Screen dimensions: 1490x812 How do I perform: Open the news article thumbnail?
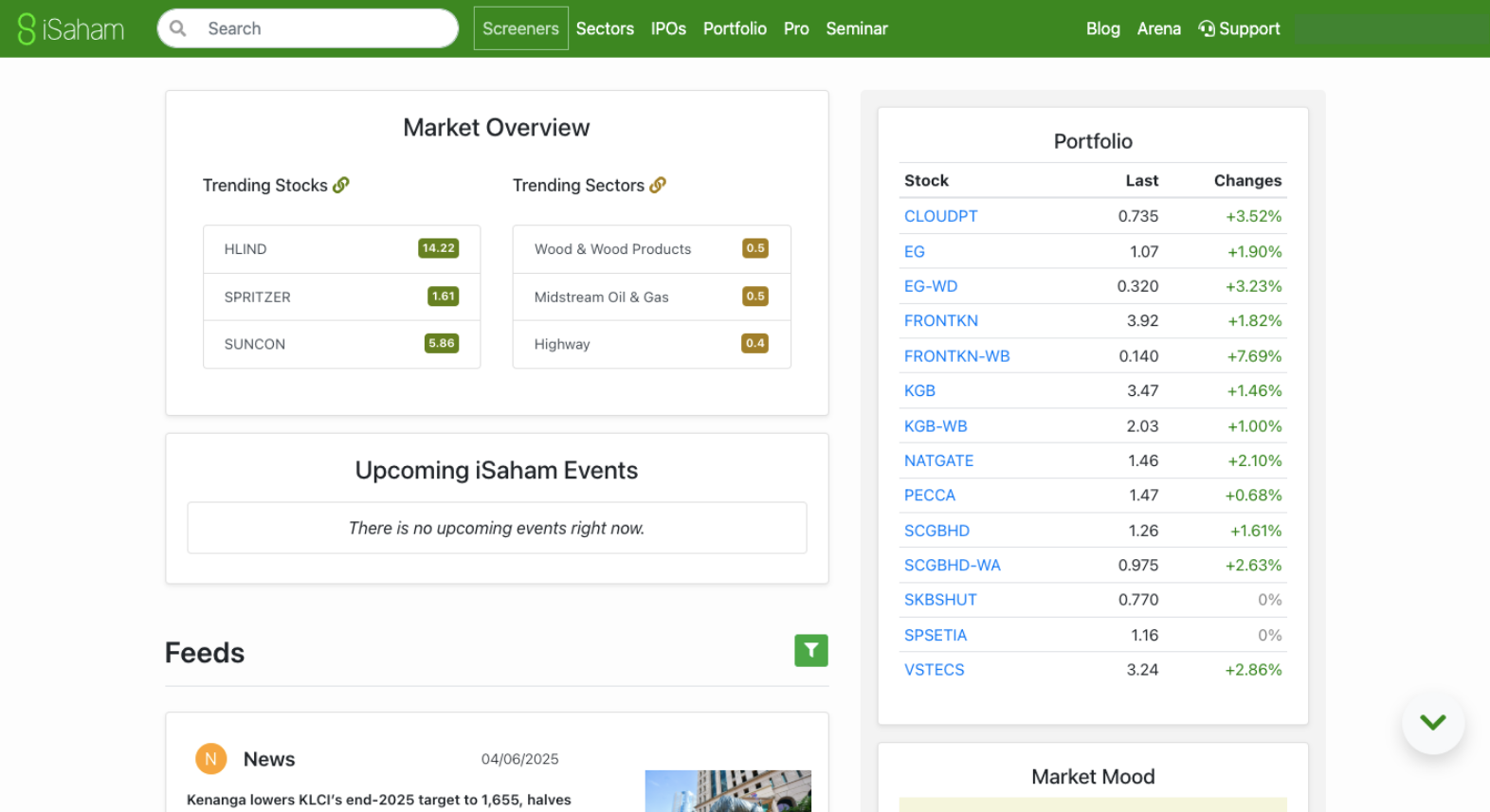coord(728,791)
